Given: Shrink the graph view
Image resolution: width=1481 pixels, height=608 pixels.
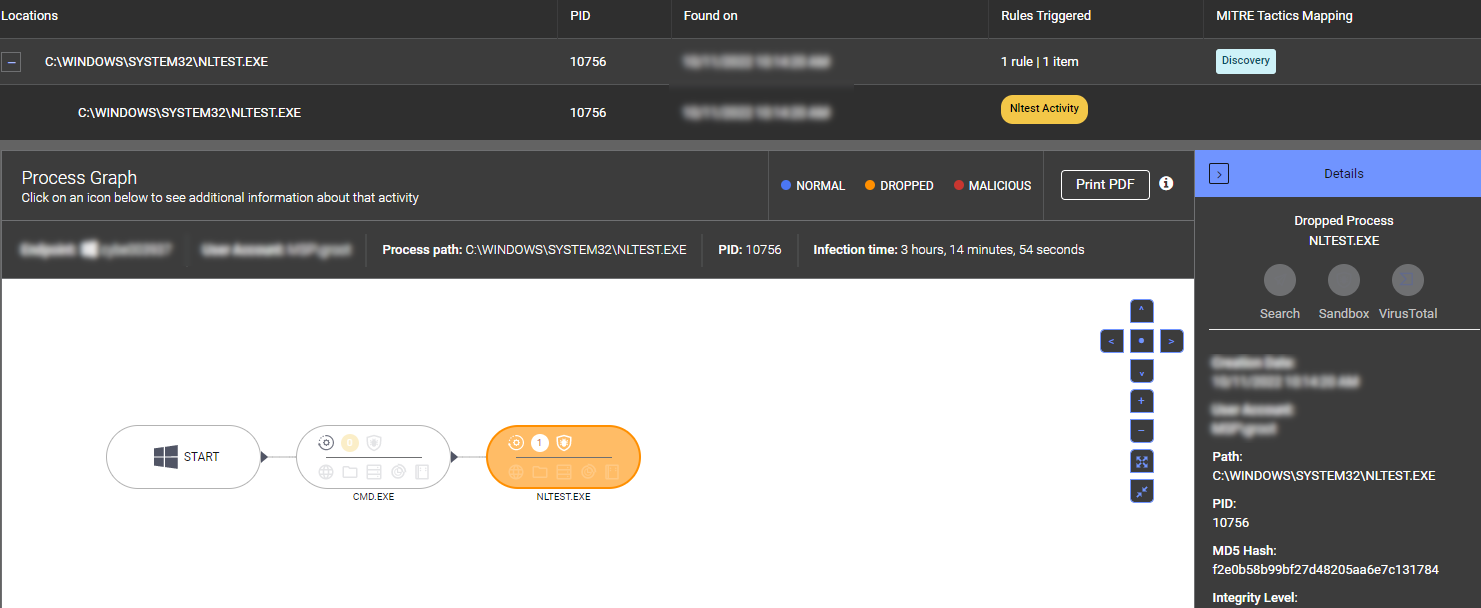Looking at the screenshot, I should (1141, 491).
